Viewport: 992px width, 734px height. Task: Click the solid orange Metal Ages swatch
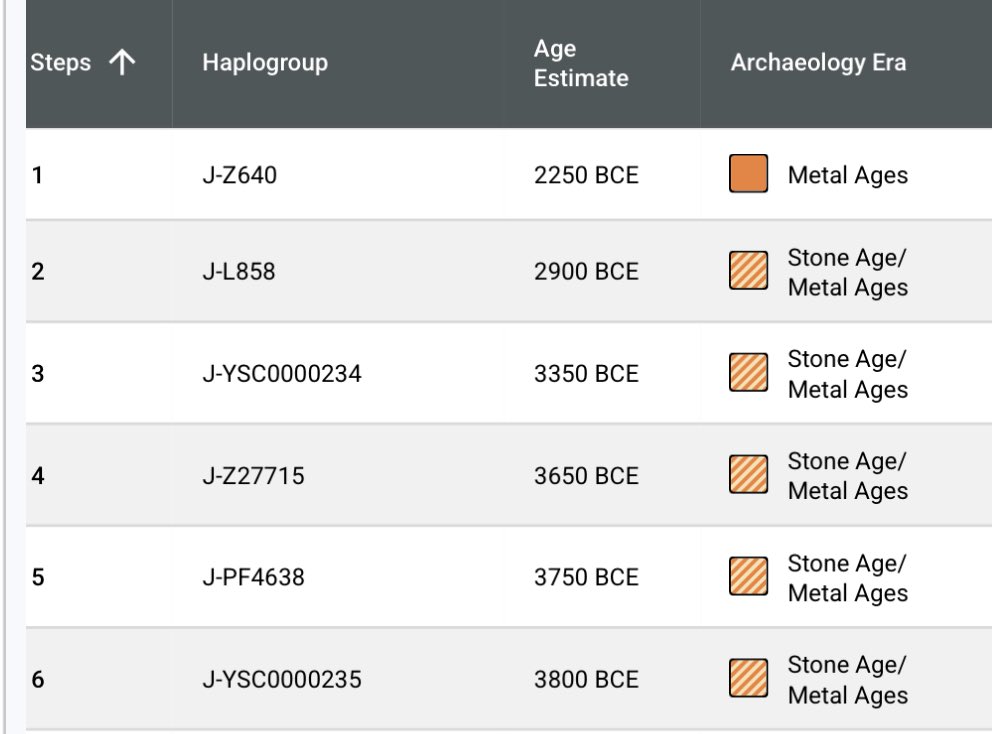[x=749, y=174]
